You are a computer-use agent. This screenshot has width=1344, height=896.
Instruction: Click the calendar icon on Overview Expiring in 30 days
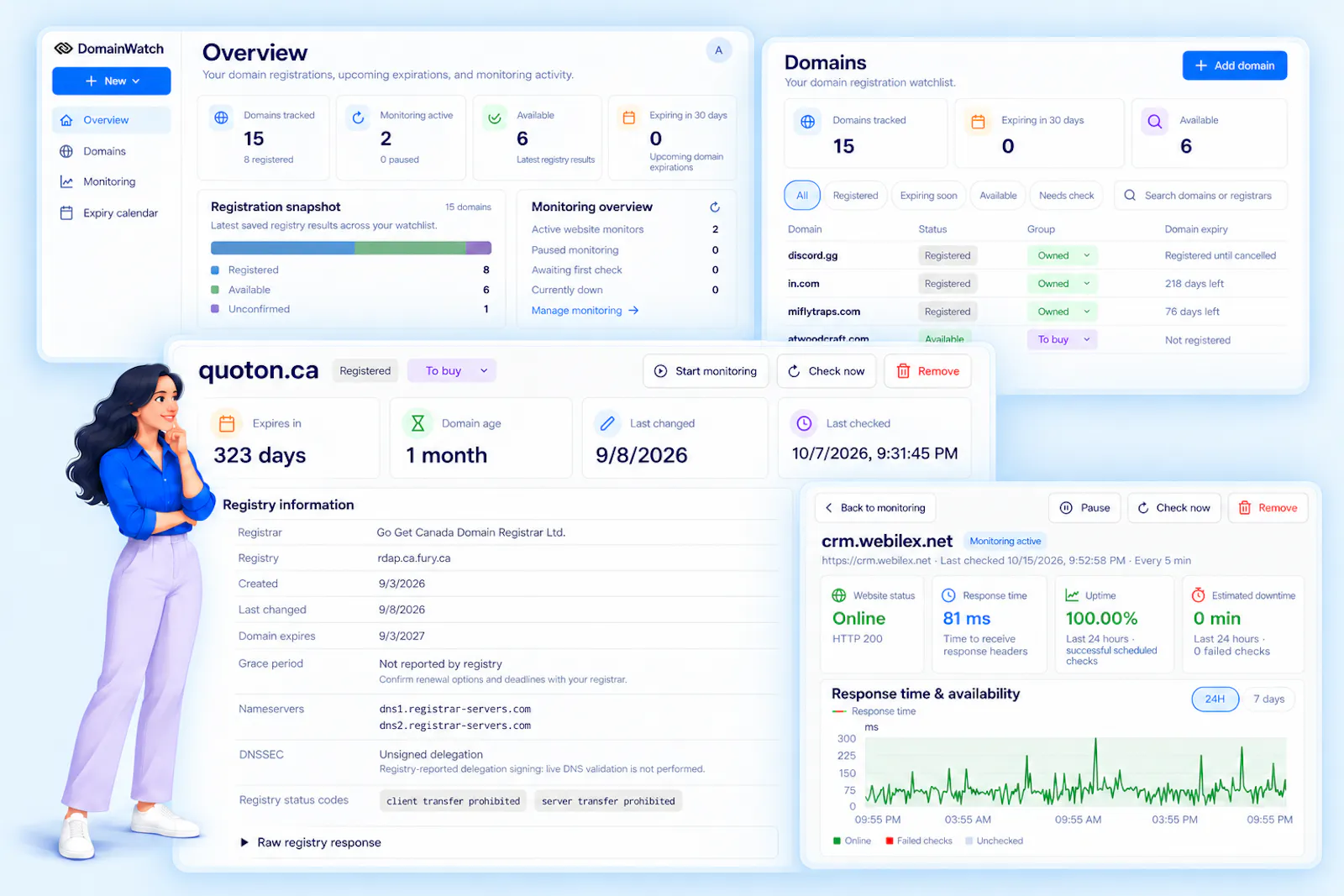tap(628, 118)
